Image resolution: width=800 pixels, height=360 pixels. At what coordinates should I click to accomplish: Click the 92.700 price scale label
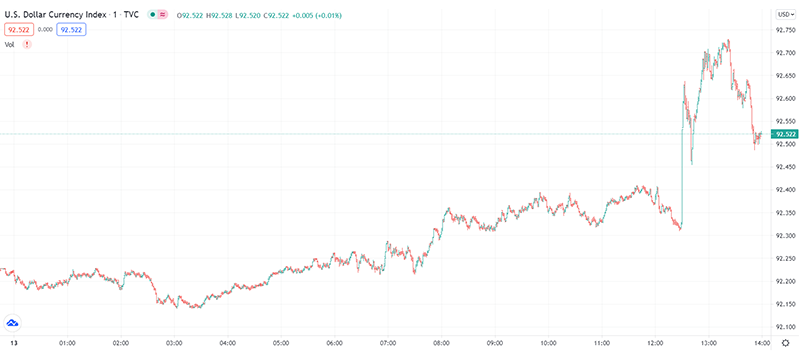tap(784, 53)
